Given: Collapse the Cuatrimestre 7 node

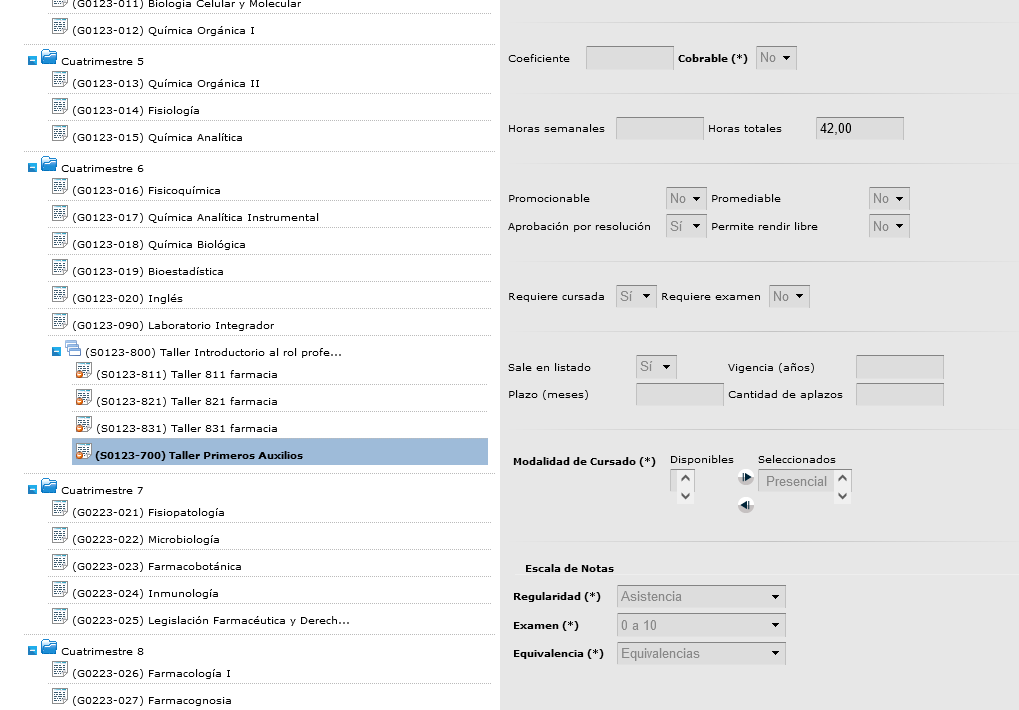Looking at the screenshot, I should click(x=32, y=490).
